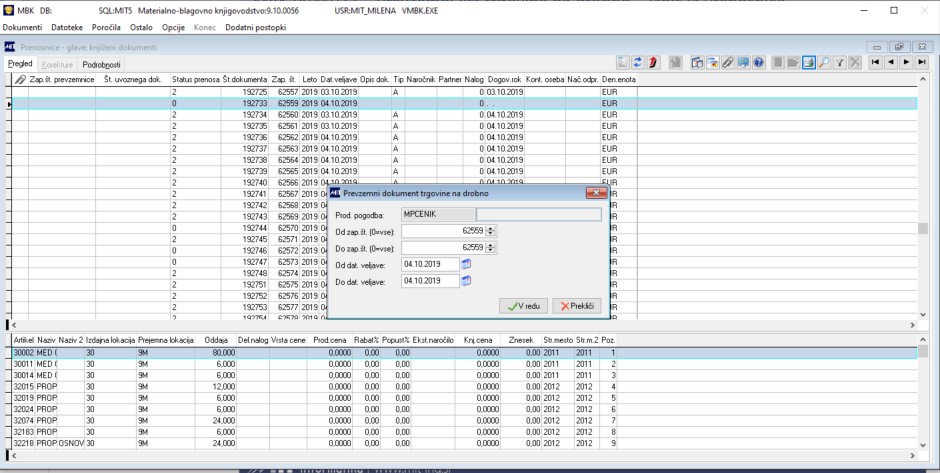Switch to the Podrobnosti tab
The height and width of the screenshot is (473, 940).
[101, 65]
